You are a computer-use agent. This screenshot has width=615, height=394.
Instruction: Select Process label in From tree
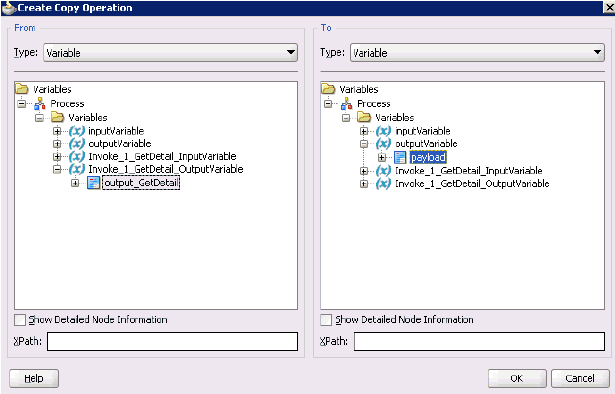(67, 104)
